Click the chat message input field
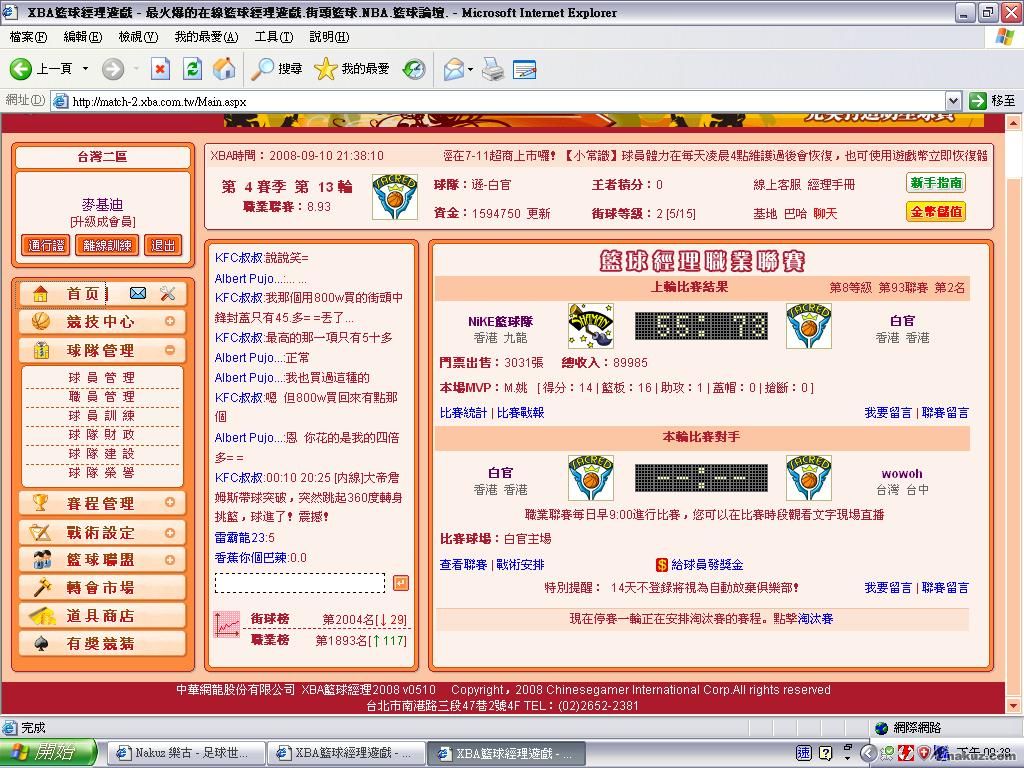This screenshot has width=1024, height=768. pyautogui.click(x=299, y=583)
